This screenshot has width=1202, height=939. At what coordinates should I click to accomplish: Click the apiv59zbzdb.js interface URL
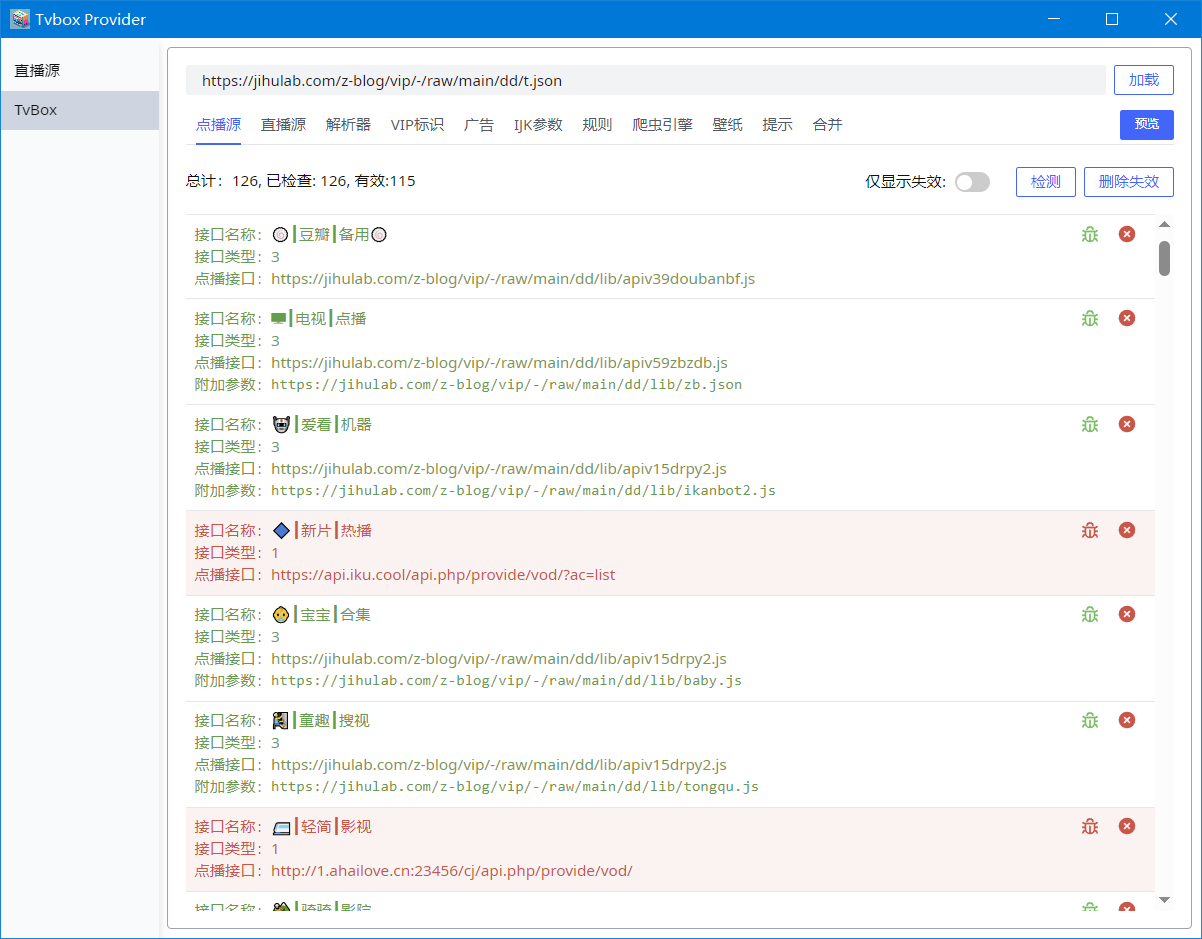[499, 363]
